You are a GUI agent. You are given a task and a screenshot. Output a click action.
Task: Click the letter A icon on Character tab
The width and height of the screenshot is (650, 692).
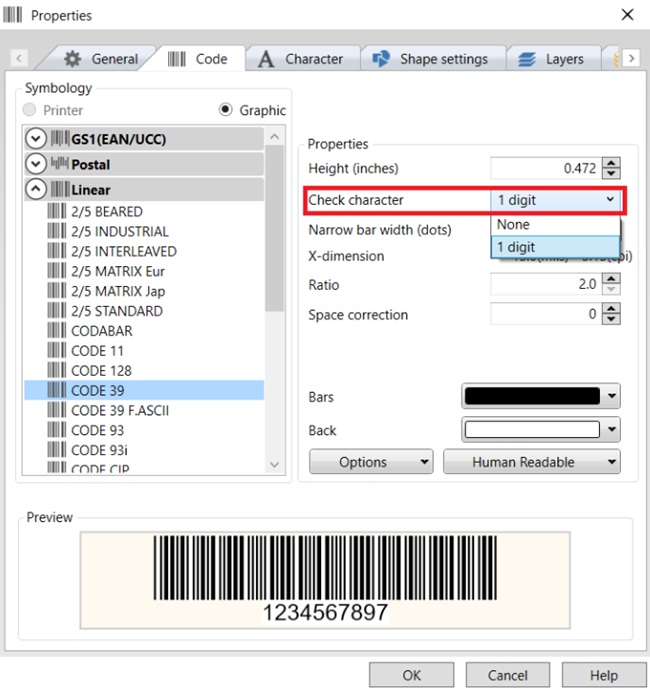pyautogui.click(x=266, y=59)
